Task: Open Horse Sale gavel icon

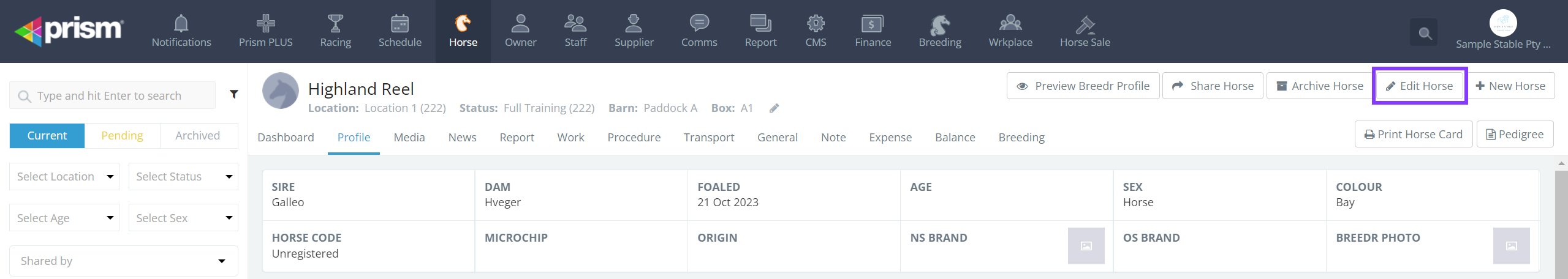Action: point(1085,24)
